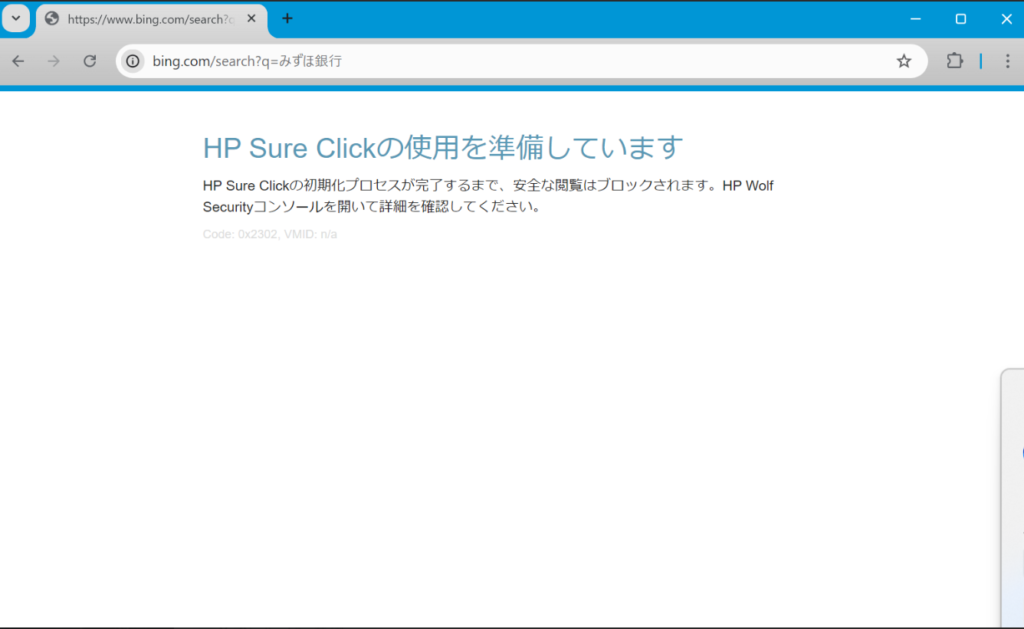Go back with the back arrow
1024x629 pixels.
coord(18,61)
